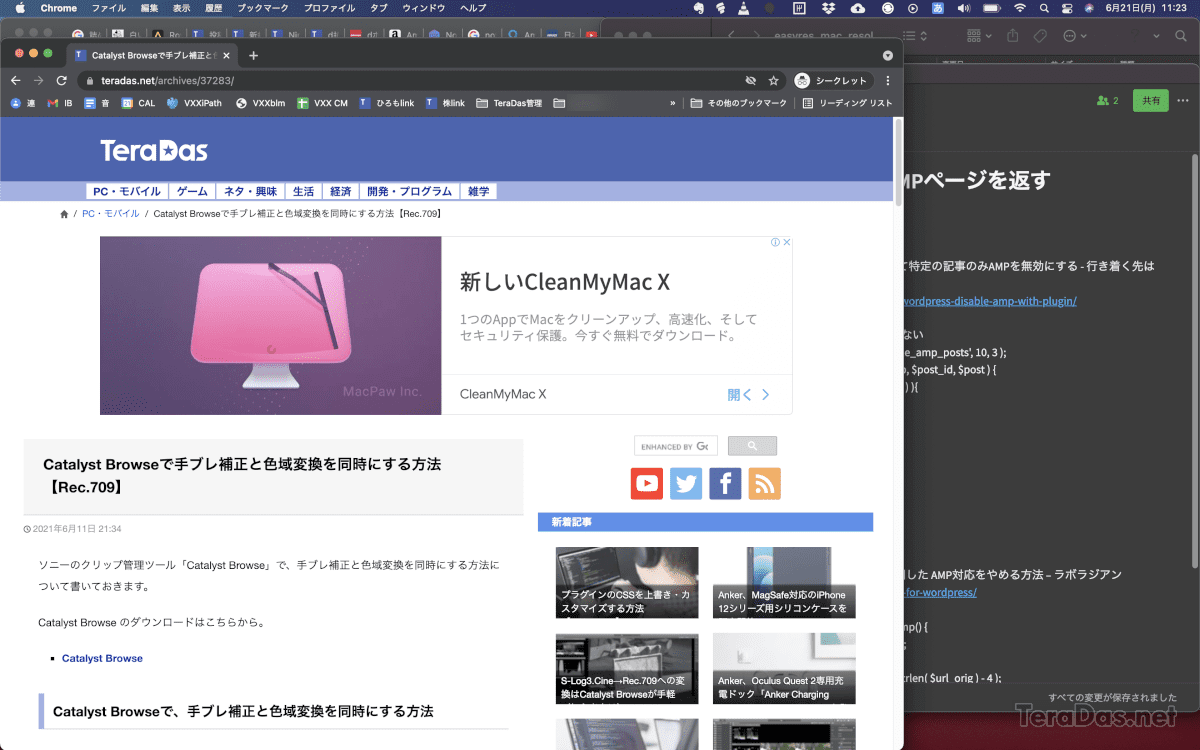
Task: Open the CAL calendar bookmark
Action: [138, 103]
